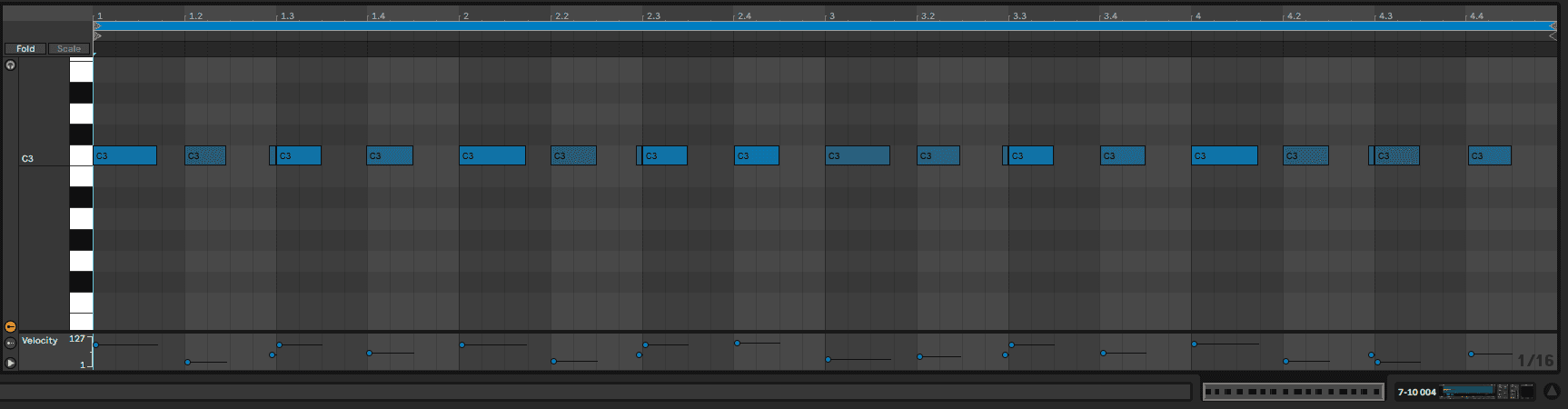
Task: Toggle MIDI editor preview headphone icon
Action: click(x=10, y=65)
